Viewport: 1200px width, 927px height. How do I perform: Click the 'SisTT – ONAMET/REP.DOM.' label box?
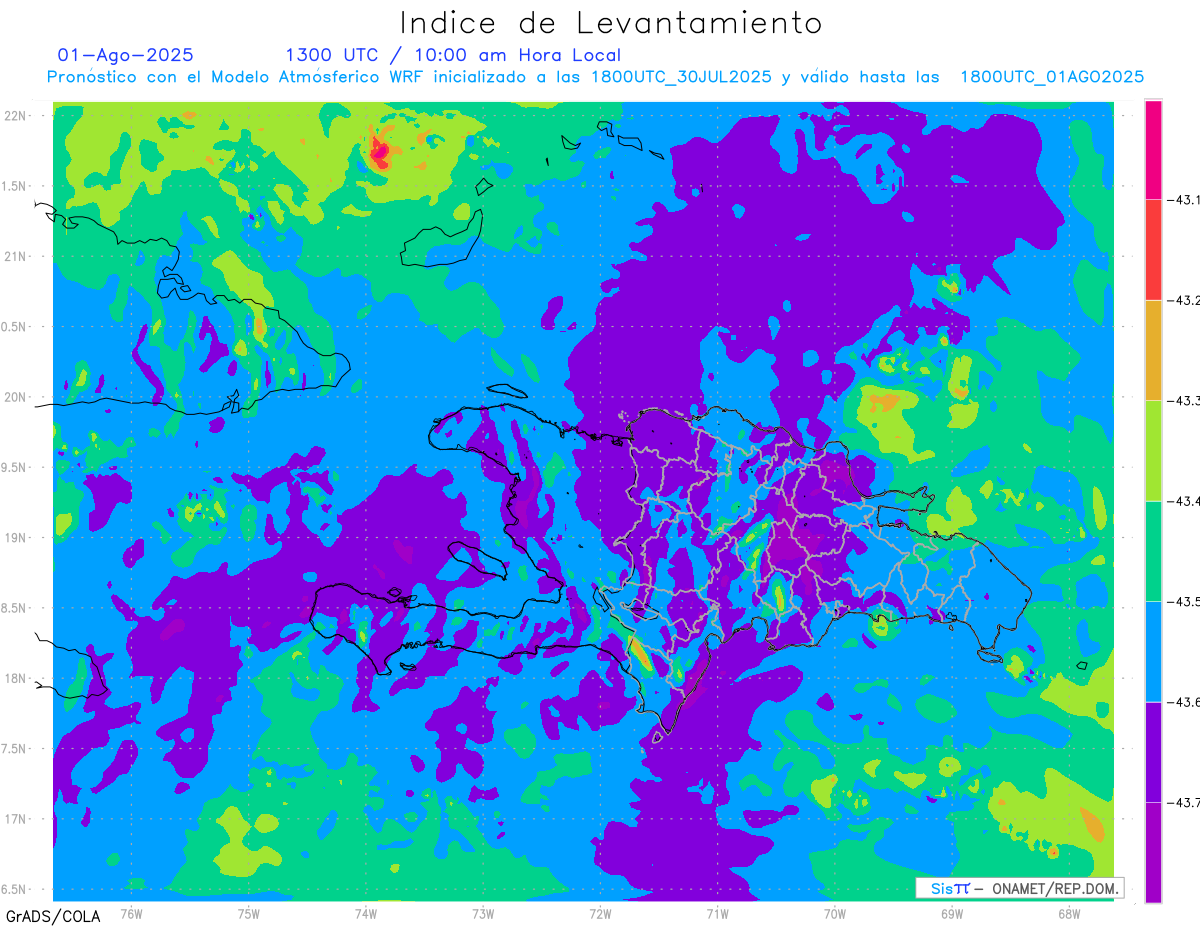1019,888
